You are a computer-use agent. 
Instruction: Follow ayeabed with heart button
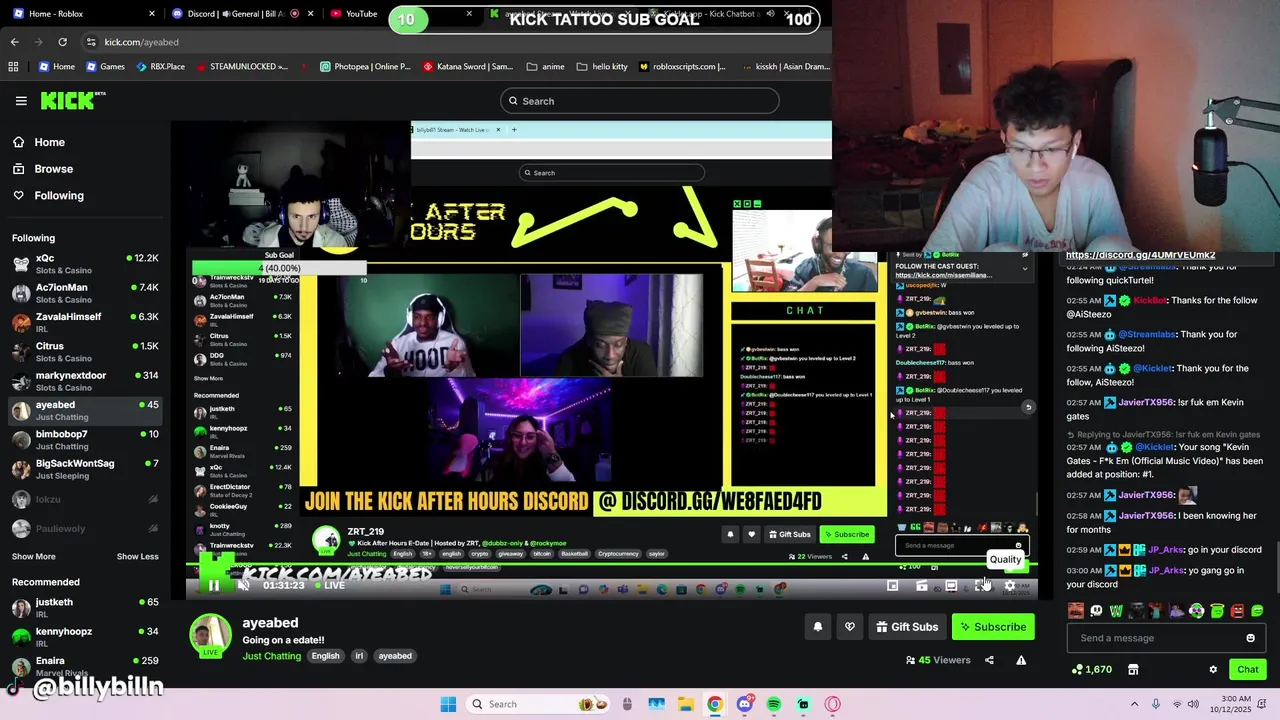(x=850, y=627)
